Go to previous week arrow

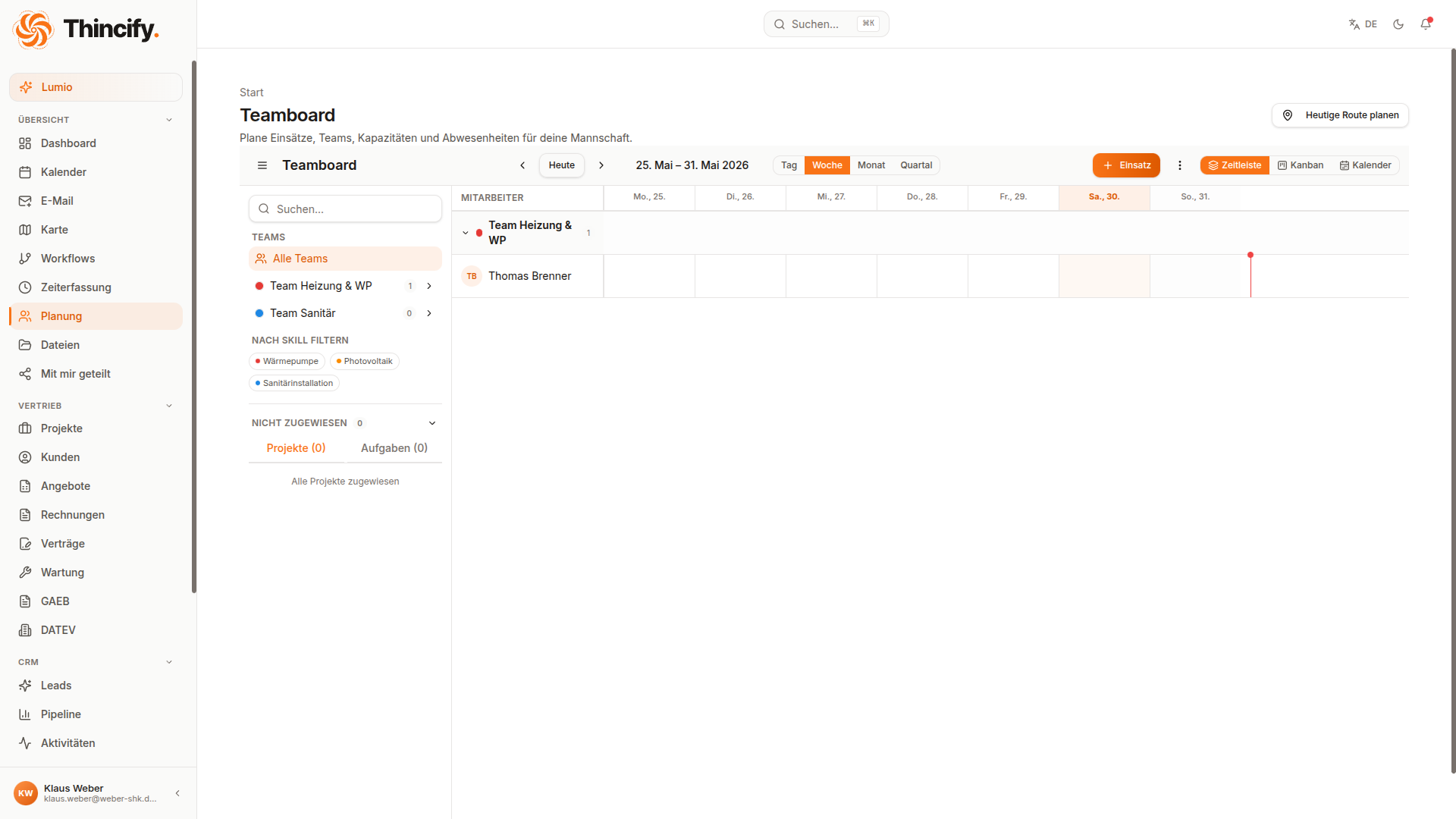(x=522, y=165)
